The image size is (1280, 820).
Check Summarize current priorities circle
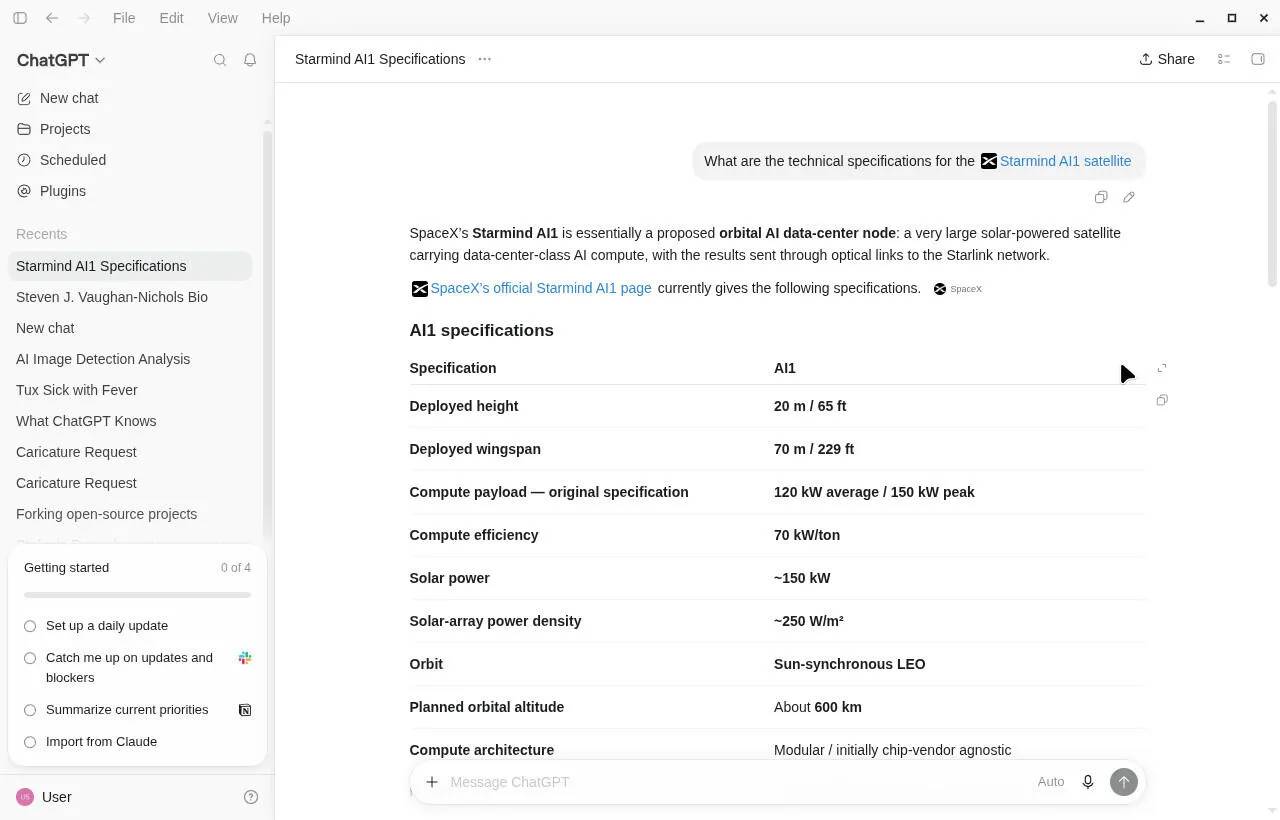[30, 710]
